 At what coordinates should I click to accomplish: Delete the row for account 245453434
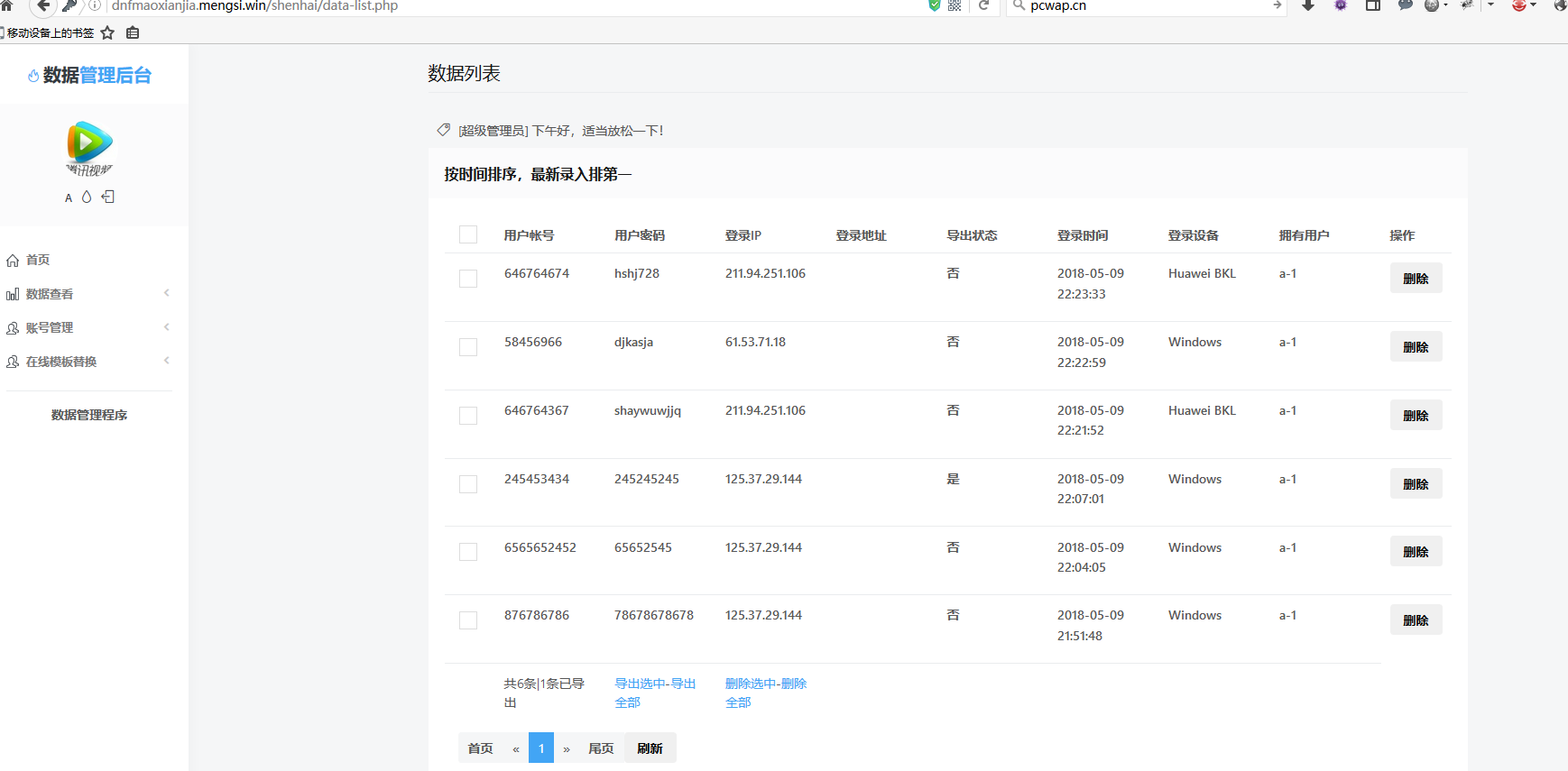1416,484
